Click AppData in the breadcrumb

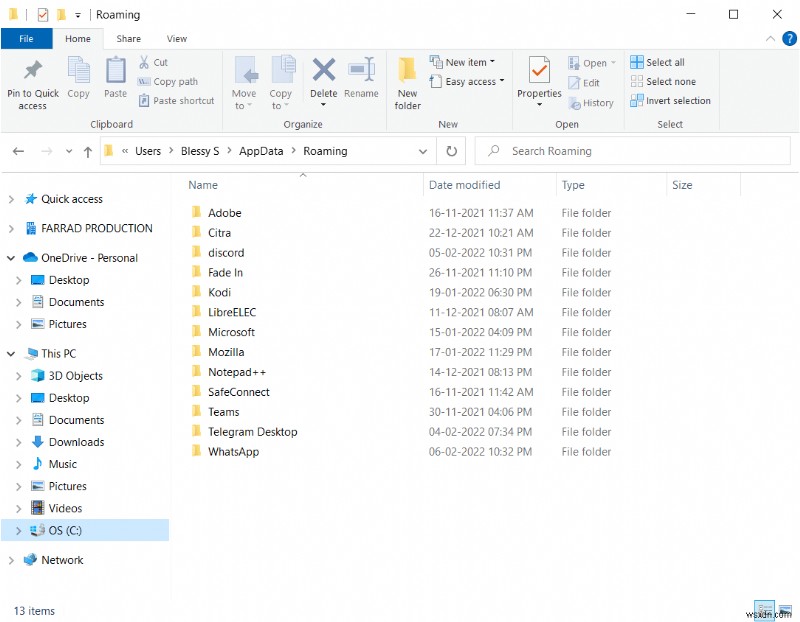[261, 151]
